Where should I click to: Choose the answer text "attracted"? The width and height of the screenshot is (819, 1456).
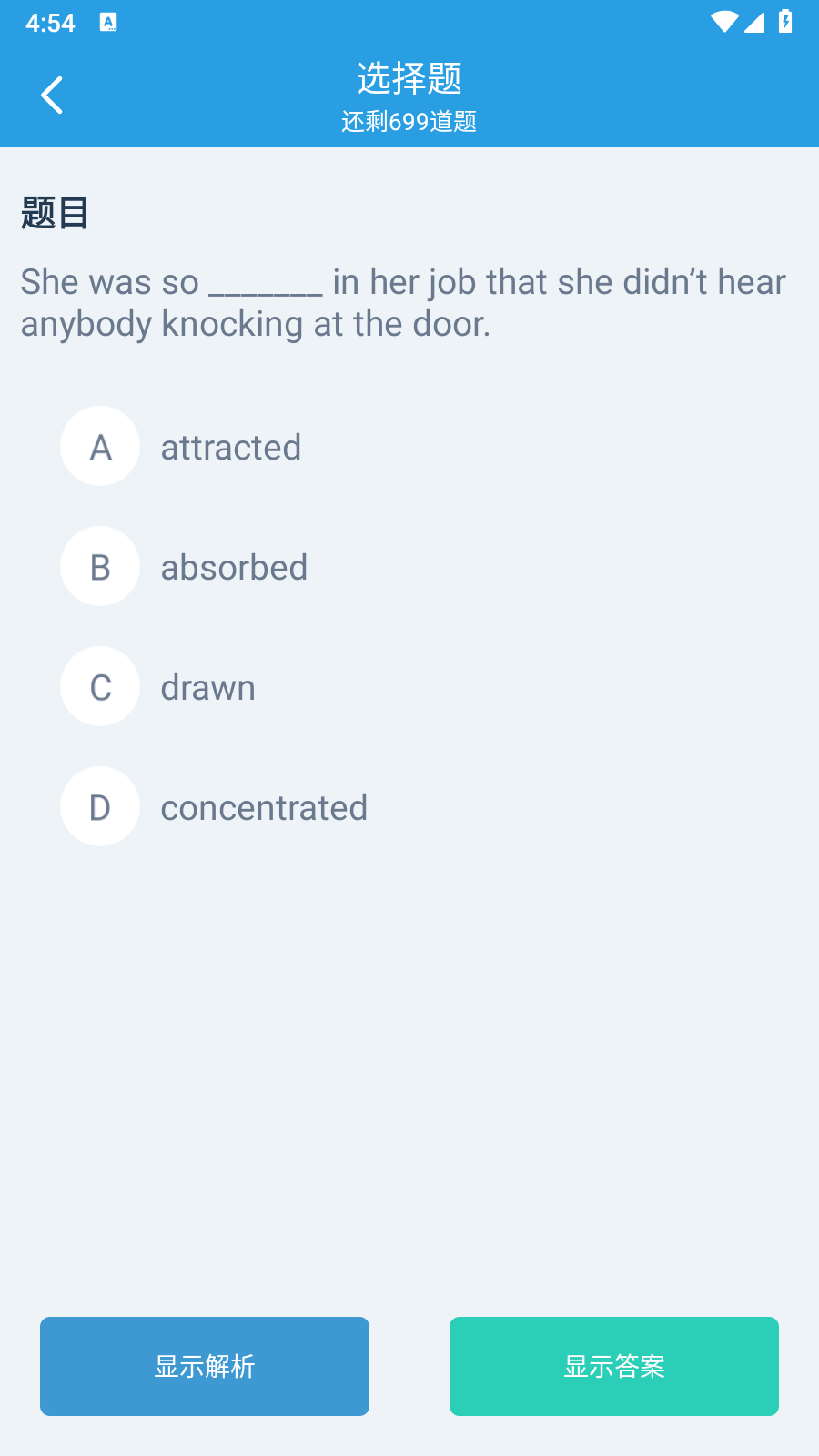pyautogui.click(x=231, y=448)
